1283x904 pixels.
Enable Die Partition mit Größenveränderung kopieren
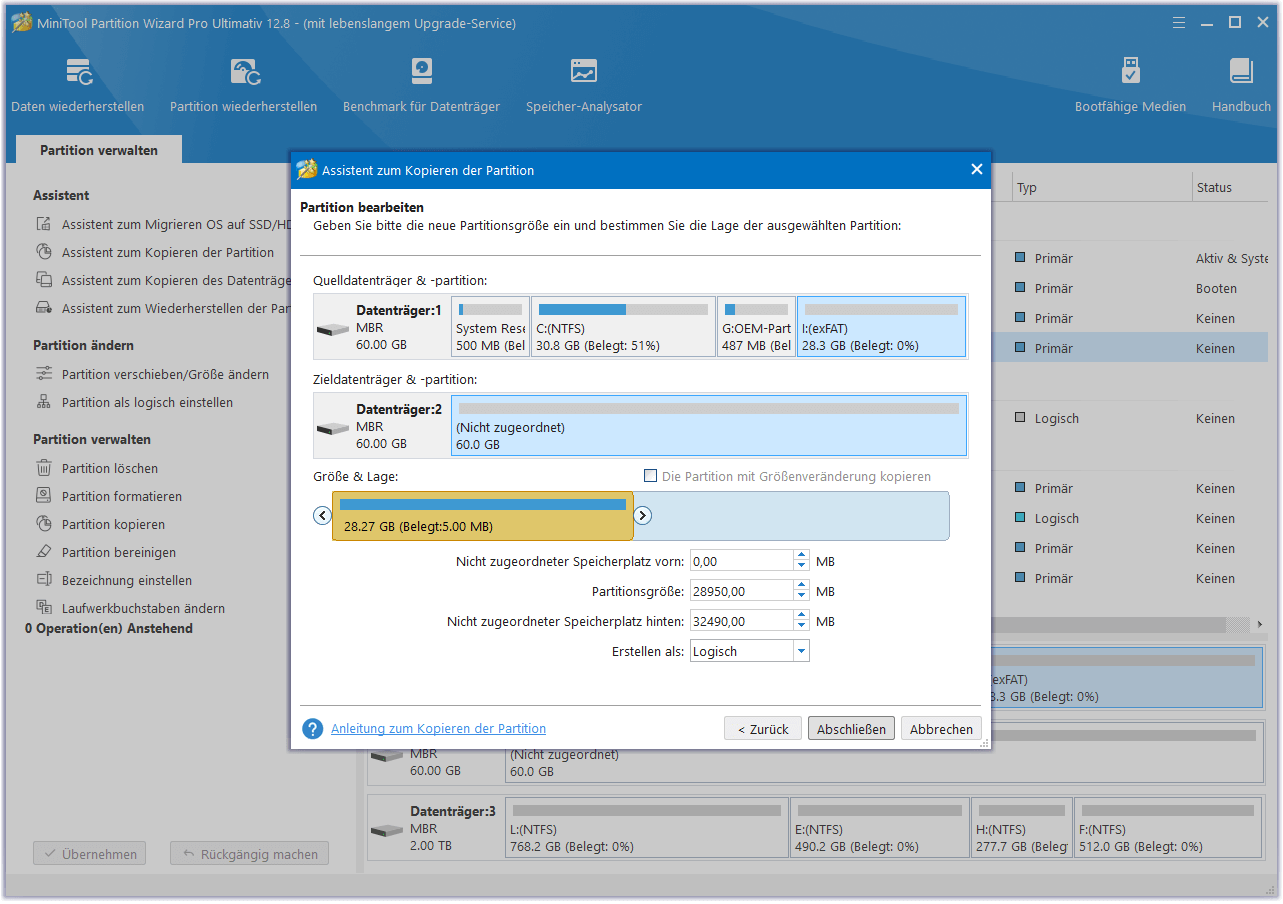(x=650, y=476)
